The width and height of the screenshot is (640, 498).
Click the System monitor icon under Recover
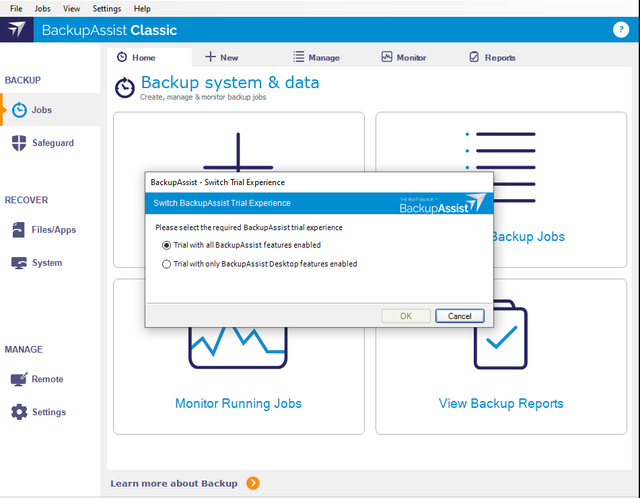point(19,263)
